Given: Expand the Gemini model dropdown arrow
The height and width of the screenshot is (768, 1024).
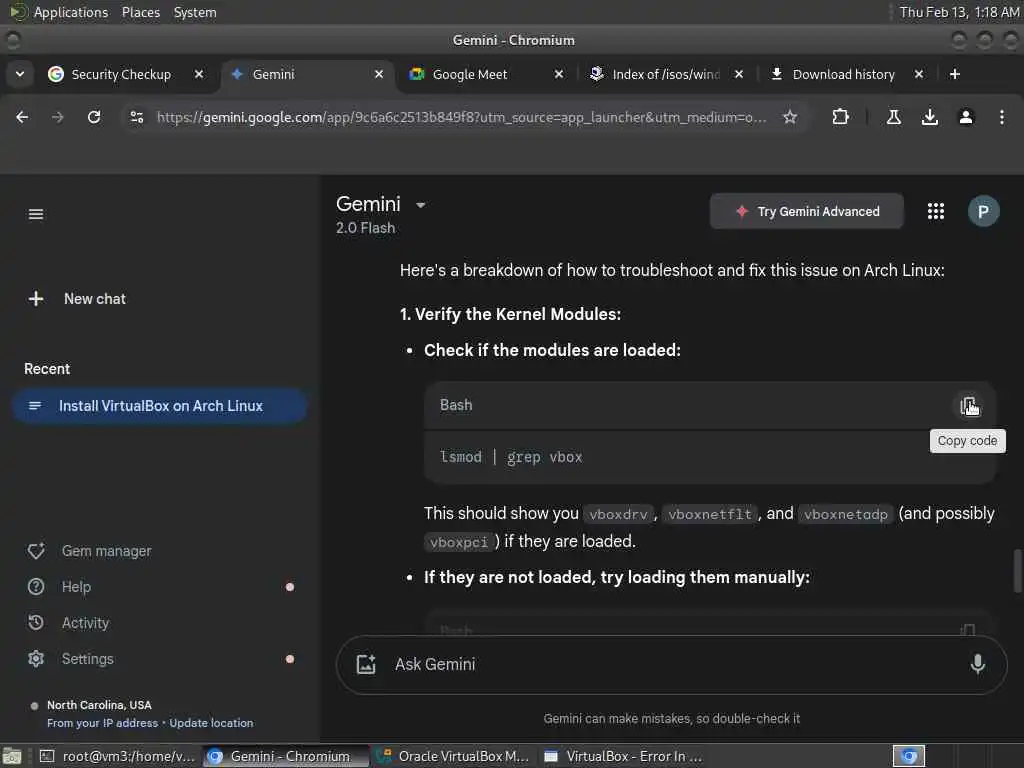Looking at the screenshot, I should pos(421,205).
